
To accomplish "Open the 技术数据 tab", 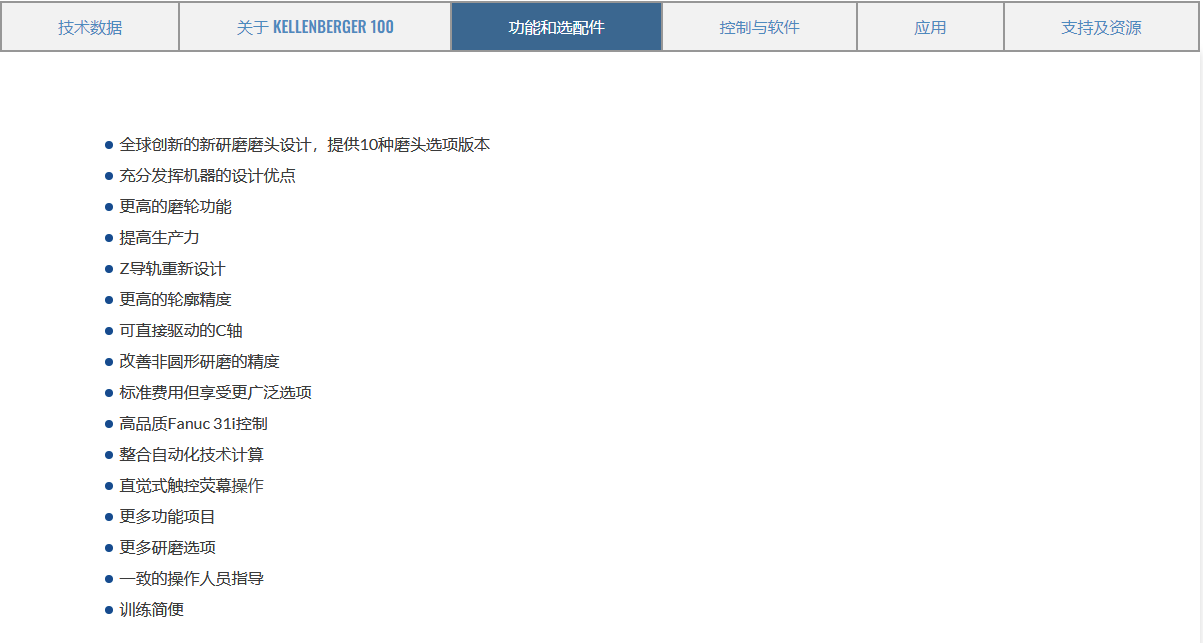I will (90, 27).
